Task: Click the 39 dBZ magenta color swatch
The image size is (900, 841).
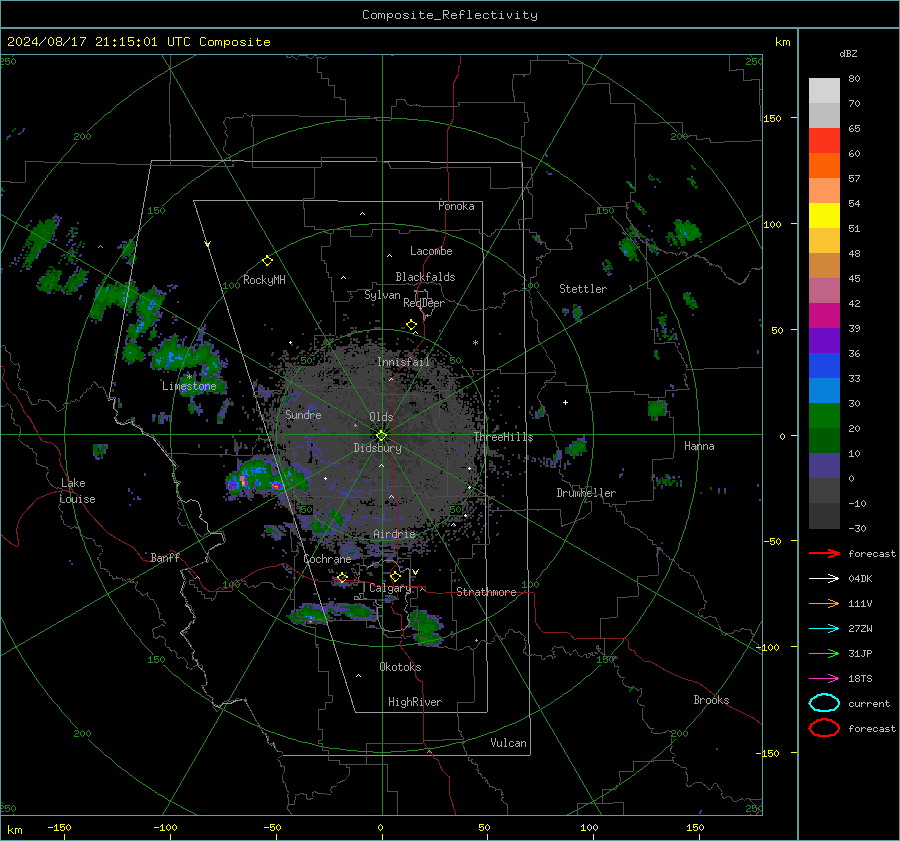Action: [x=824, y=315]
